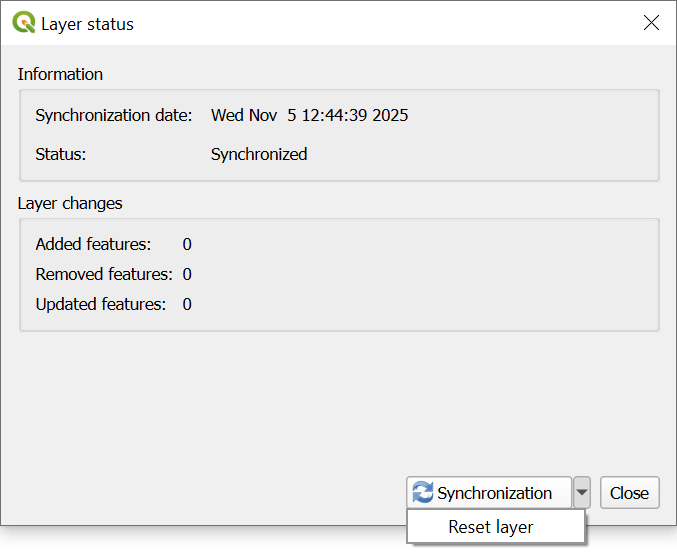Viewport: 677px width, 553px height.
Task: Click the Status label
Action: tap(61, 154)
